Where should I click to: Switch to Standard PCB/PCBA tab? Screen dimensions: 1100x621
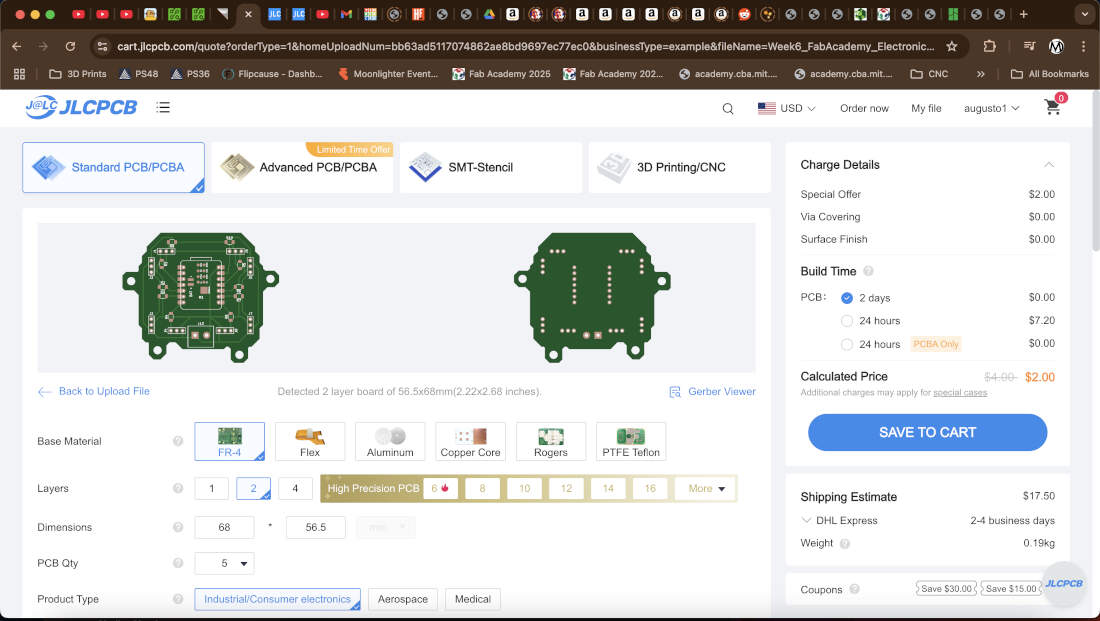point(114,167)
